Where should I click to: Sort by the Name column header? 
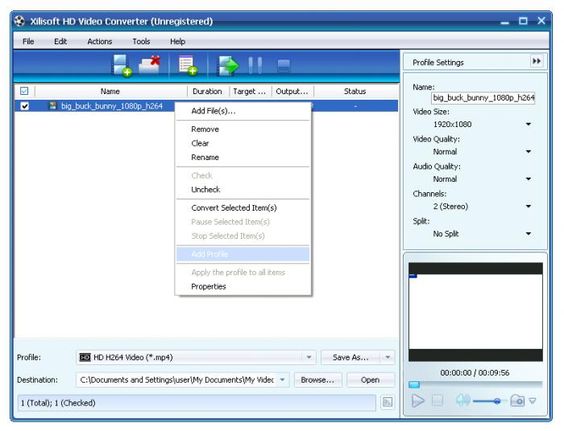click(110, 91)
